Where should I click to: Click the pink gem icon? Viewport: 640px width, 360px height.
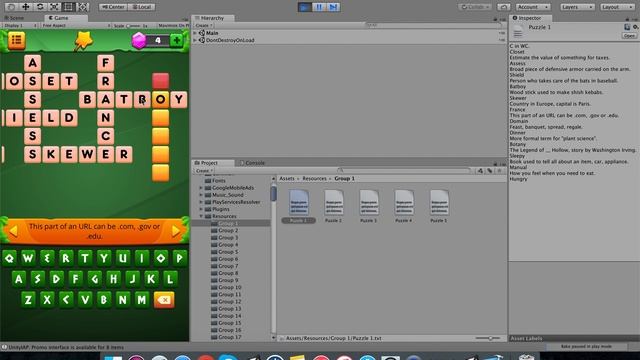tap(139, 40)
